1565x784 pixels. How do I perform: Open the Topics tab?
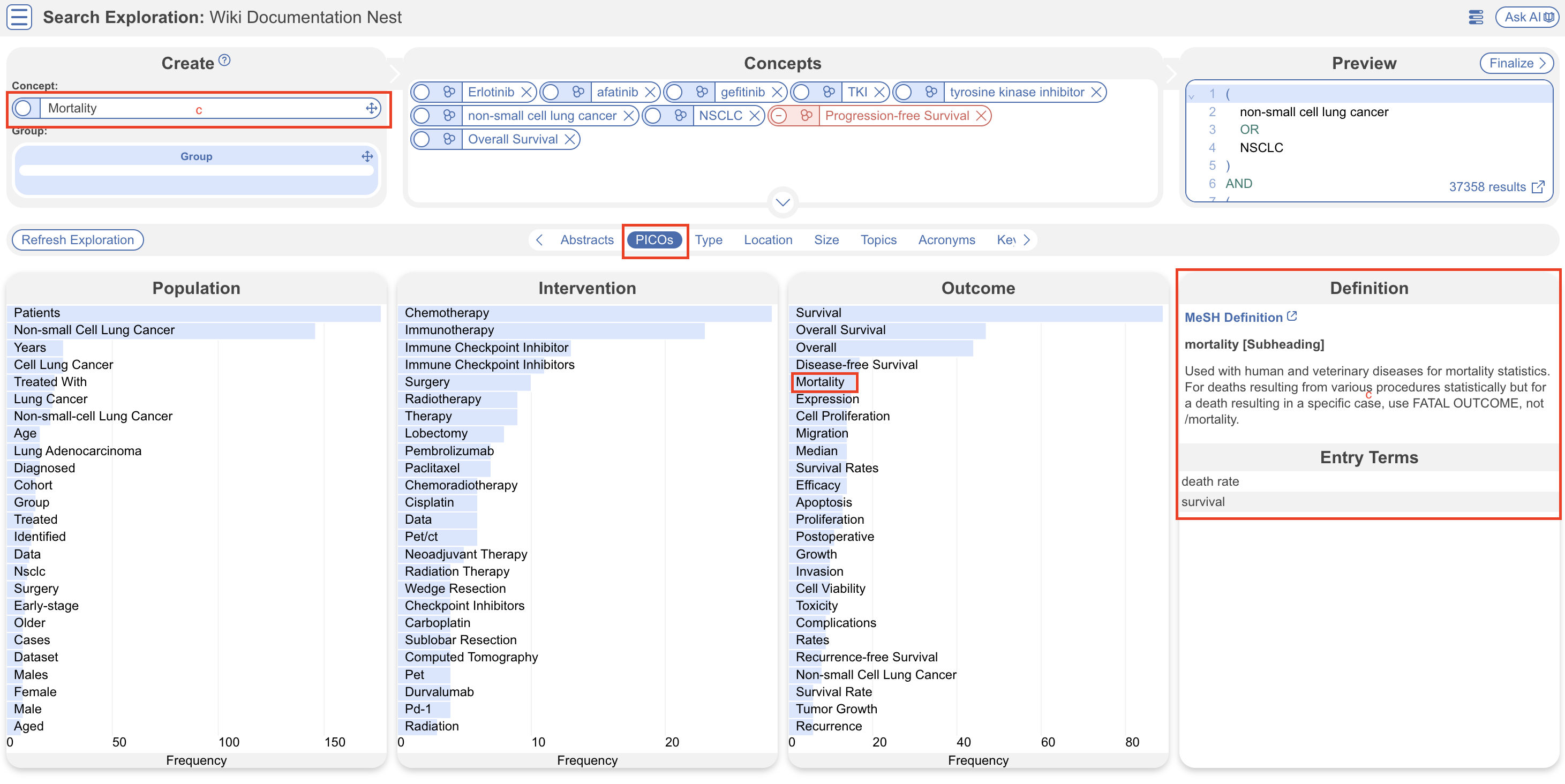878,240
